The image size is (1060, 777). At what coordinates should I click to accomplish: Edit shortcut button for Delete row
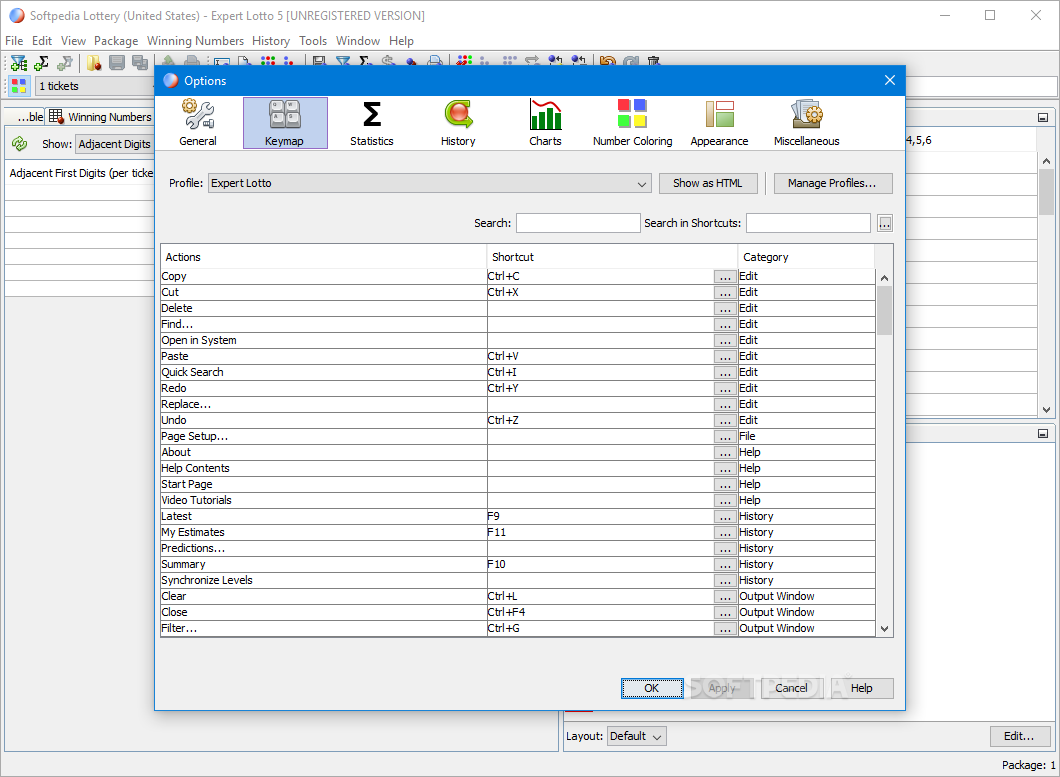[x=725, y=308]
